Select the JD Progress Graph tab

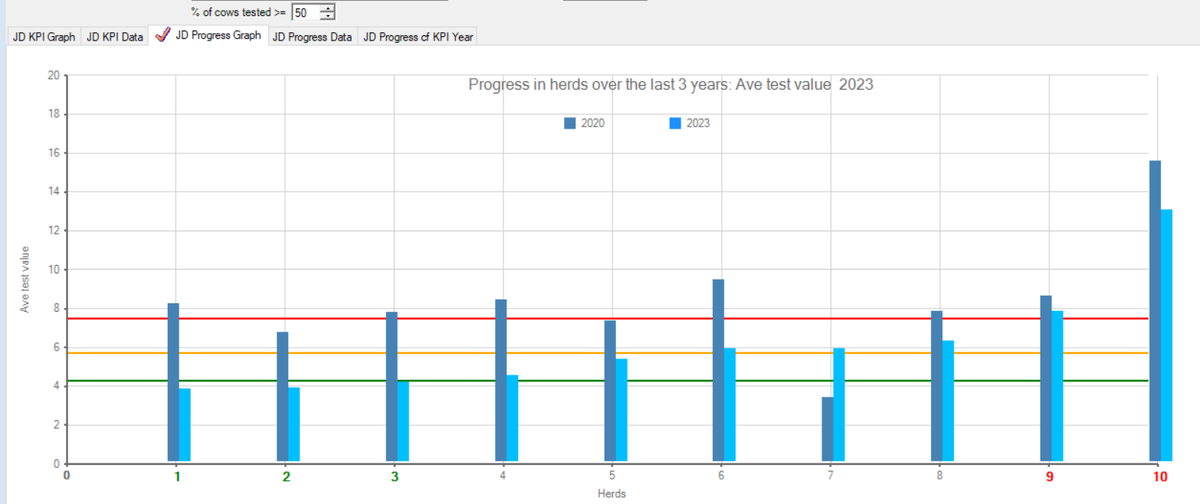pos(209,36)
